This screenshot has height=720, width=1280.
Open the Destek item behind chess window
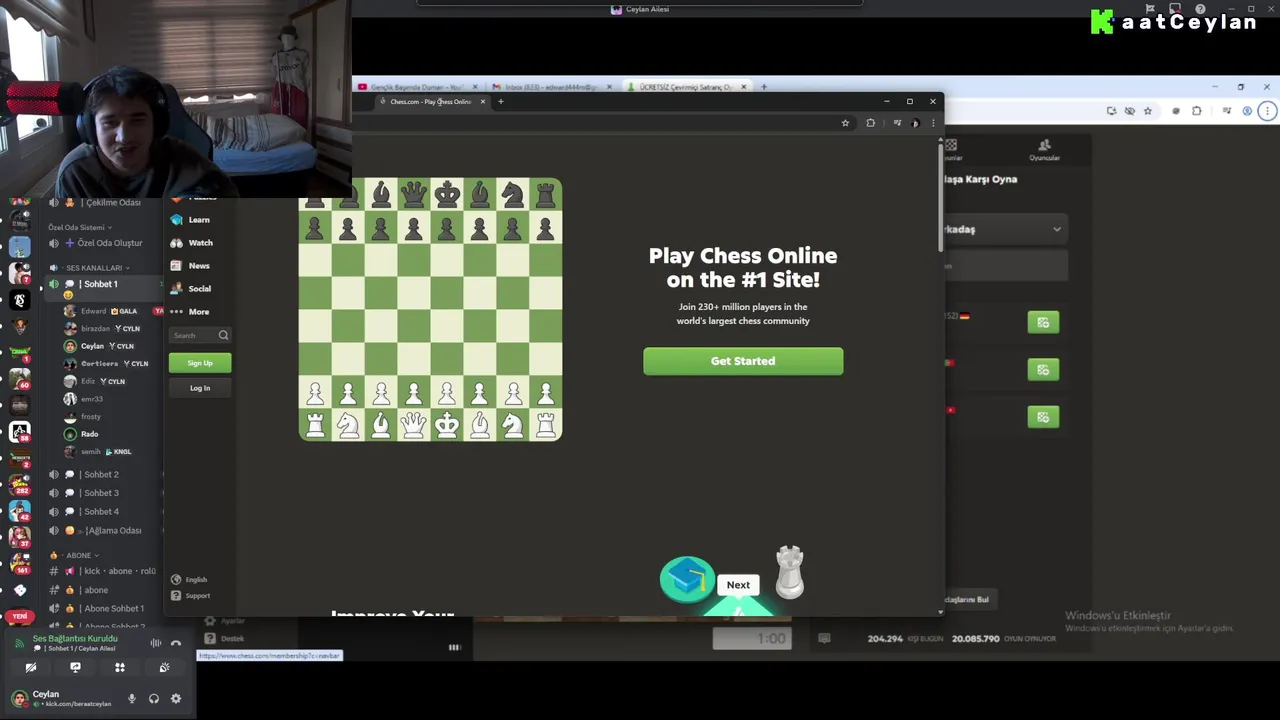226,638
